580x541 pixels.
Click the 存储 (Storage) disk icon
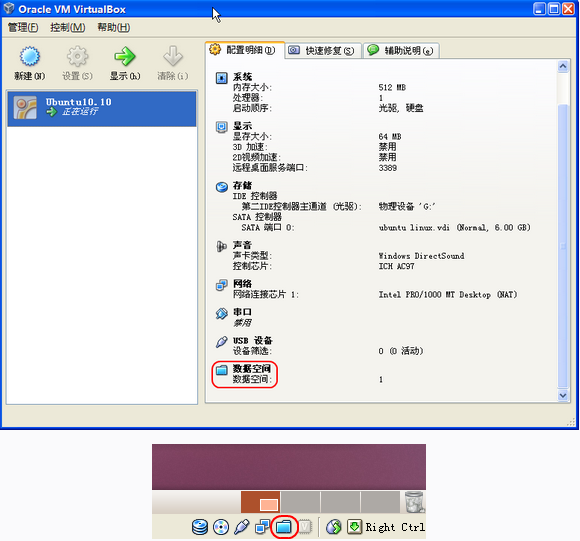(222, 187)
